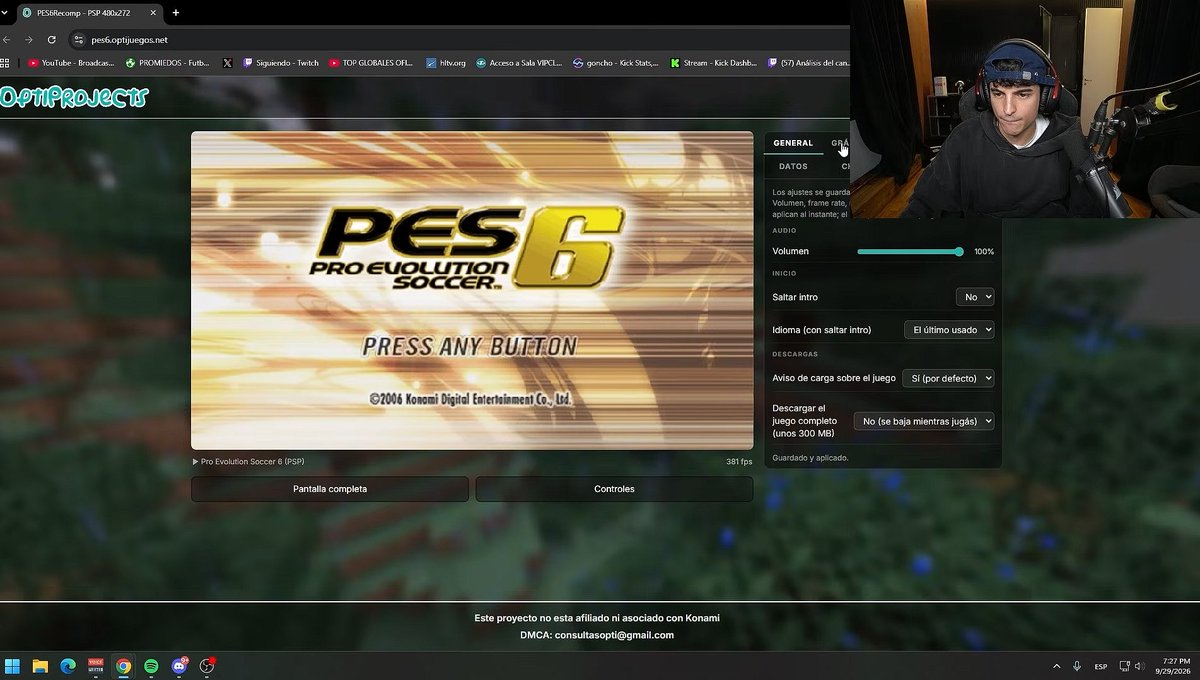Open Descargar el juego completo dropdown
The image size is (1200, 680).
(924, 421)
